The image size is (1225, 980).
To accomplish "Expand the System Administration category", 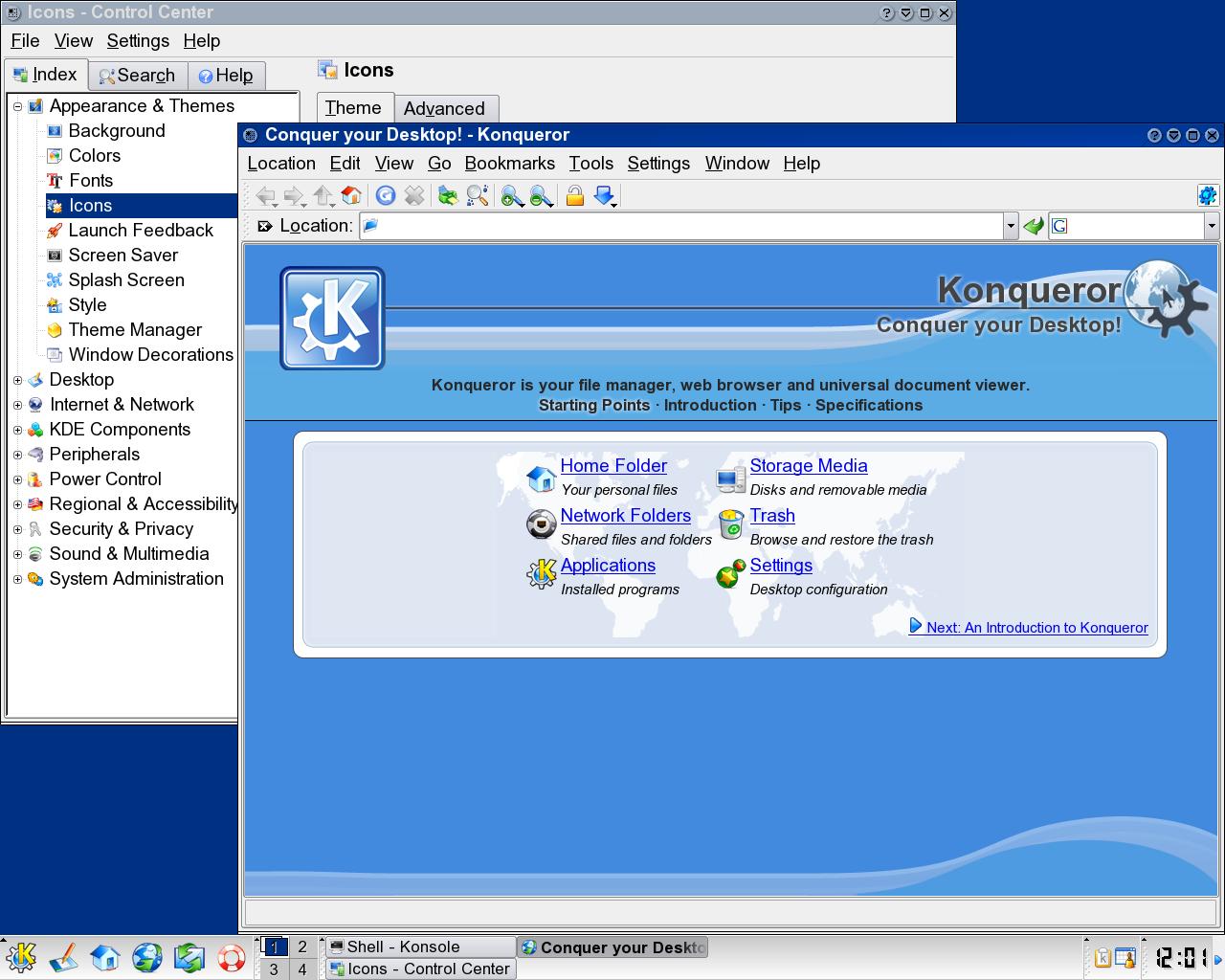I will [17, 579].
